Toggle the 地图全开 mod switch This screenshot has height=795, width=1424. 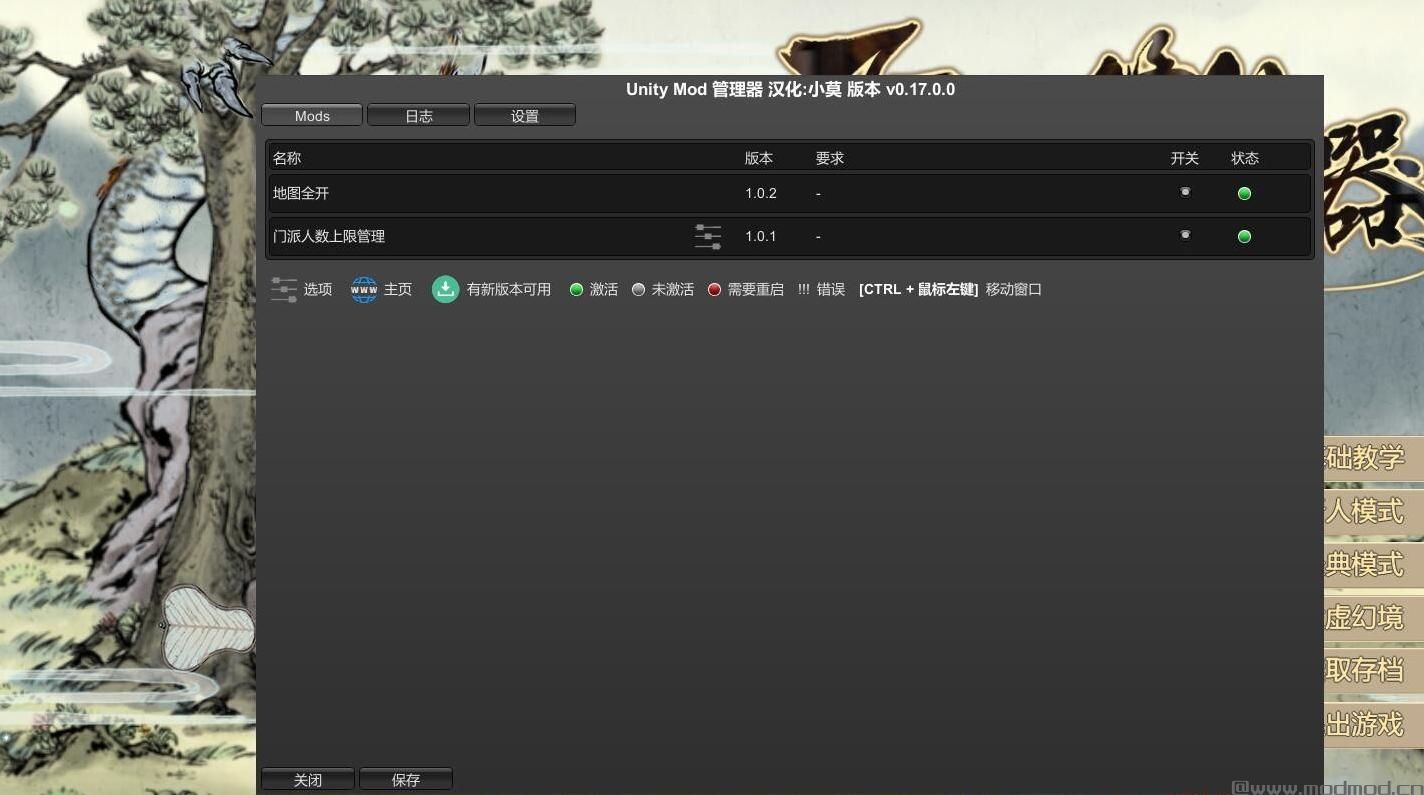(x=1185, y=192)
